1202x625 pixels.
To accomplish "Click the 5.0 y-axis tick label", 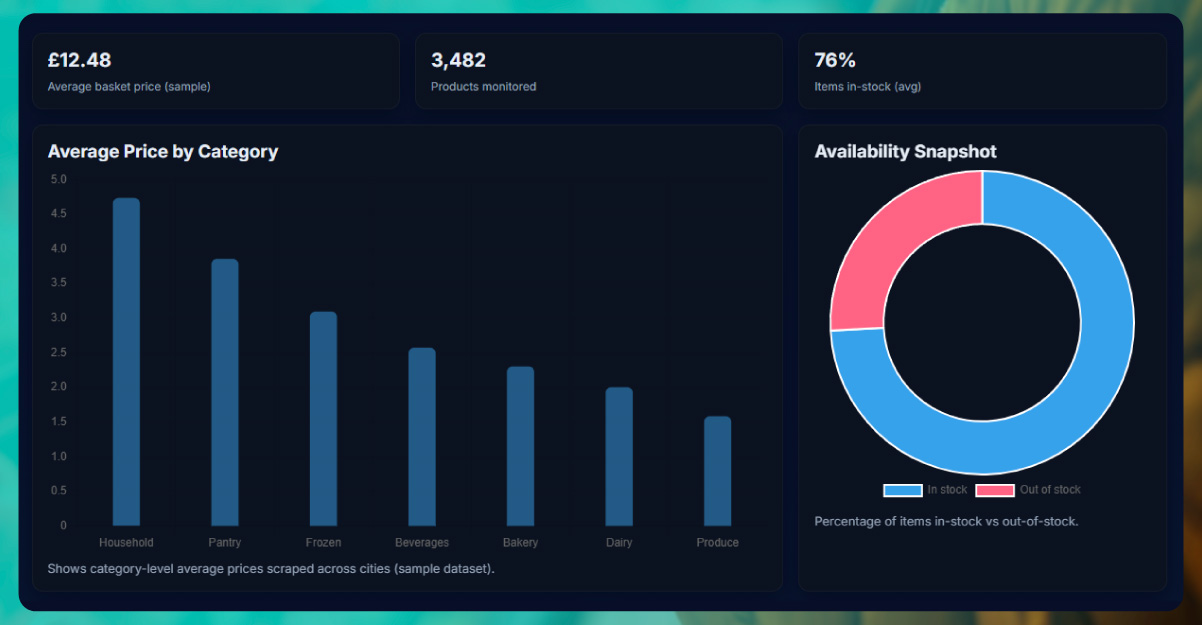I will pos(58,180).
